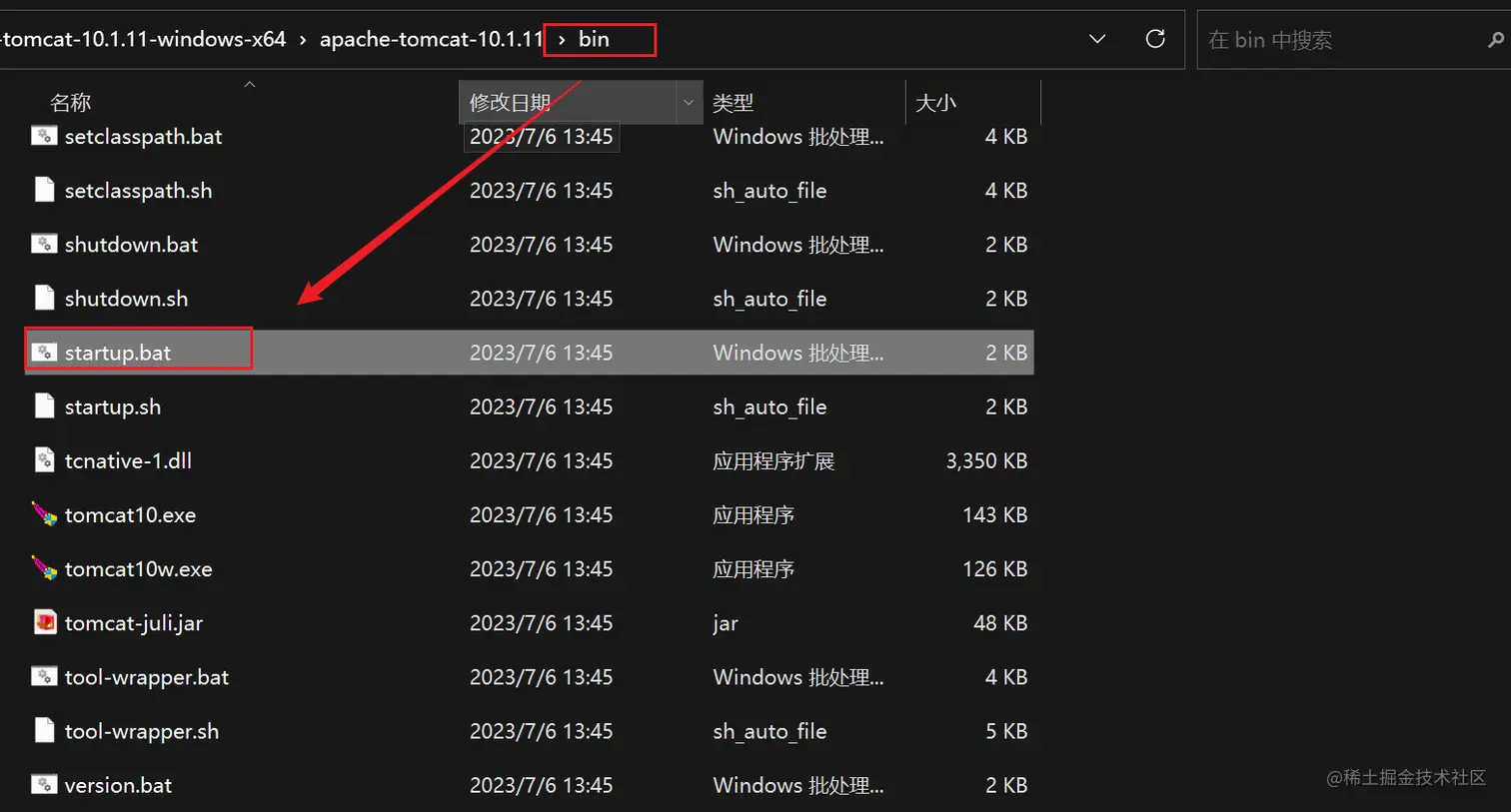
Task: Click type cell of tomcat10.exe row
Action: click(754, 514)
